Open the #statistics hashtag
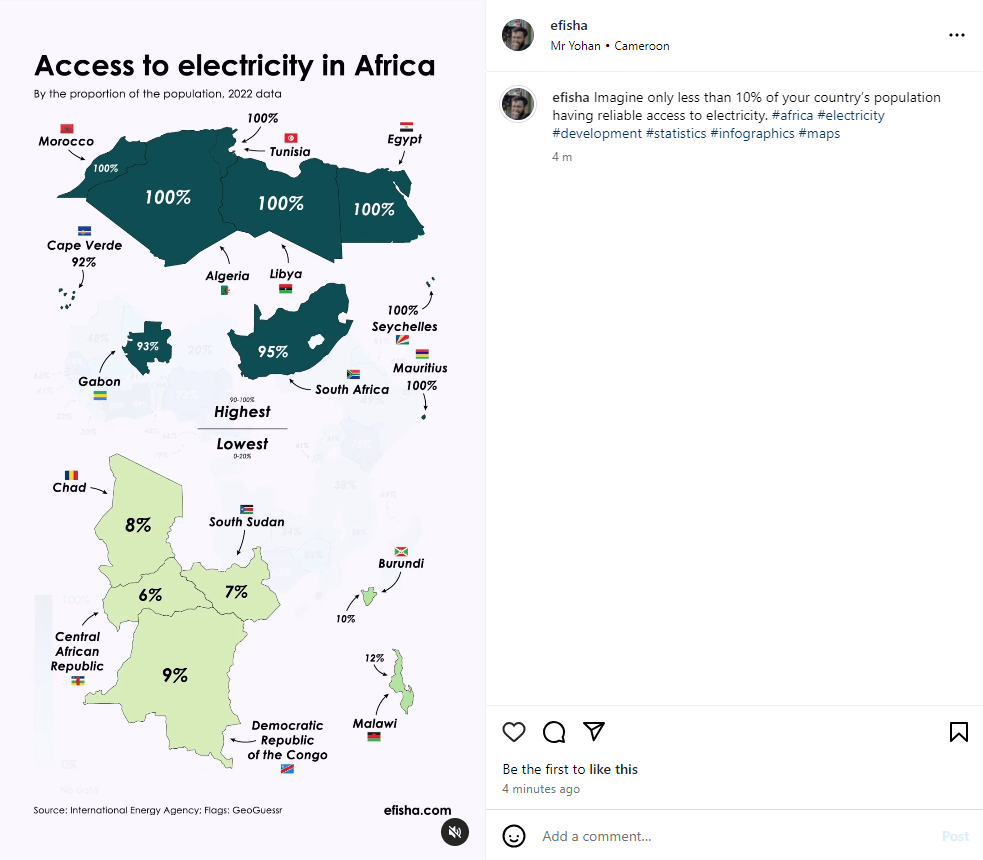This screenshot has width=983, height=860. pyautogui.click(x=676, y=133)
